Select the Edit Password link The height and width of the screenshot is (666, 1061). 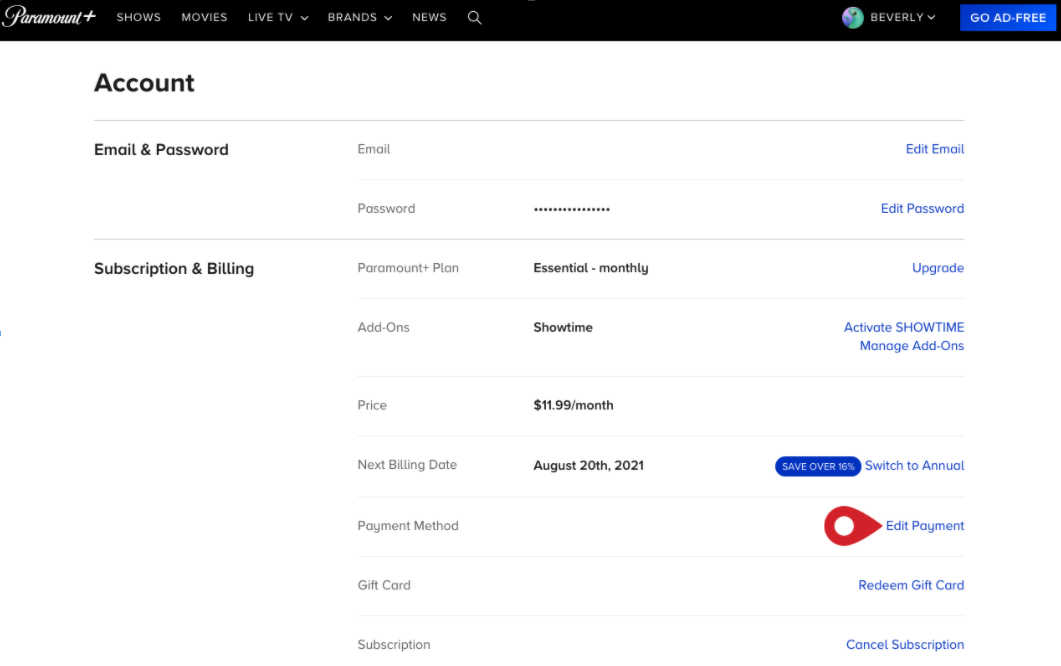(922, 209)
